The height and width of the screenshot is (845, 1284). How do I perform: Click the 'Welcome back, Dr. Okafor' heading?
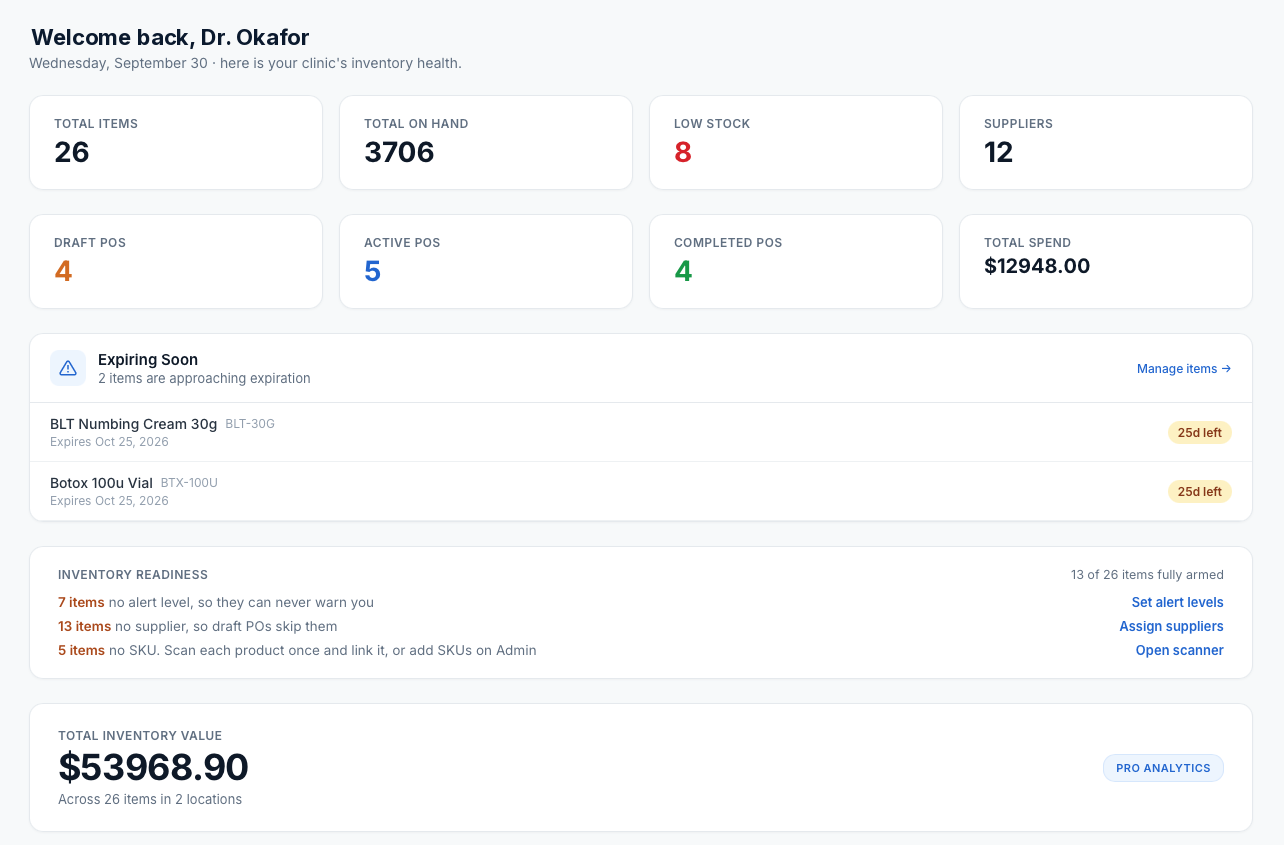[x=170, y=37]
